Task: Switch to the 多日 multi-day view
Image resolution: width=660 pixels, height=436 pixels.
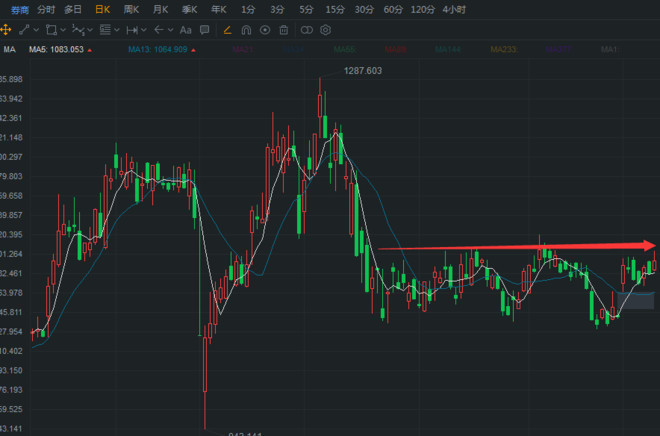Action: click(x=73, y=10)
